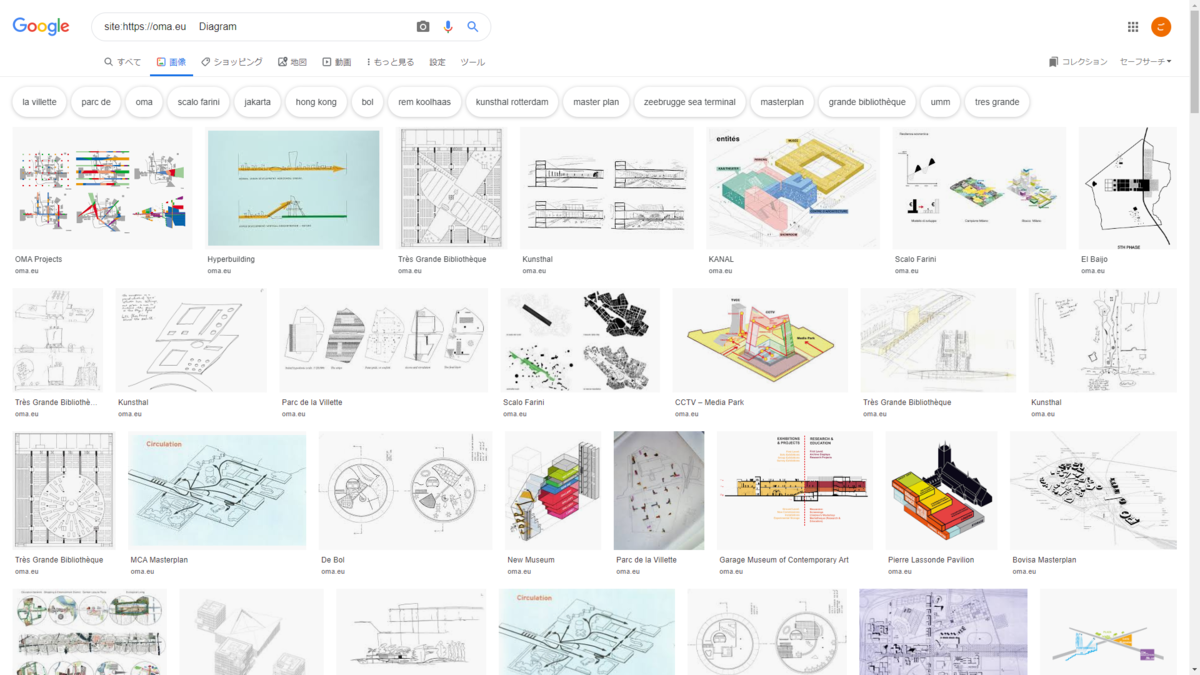Select the master plan chip
This screenshot has width=1200, height=675.
tap(596, 102)
